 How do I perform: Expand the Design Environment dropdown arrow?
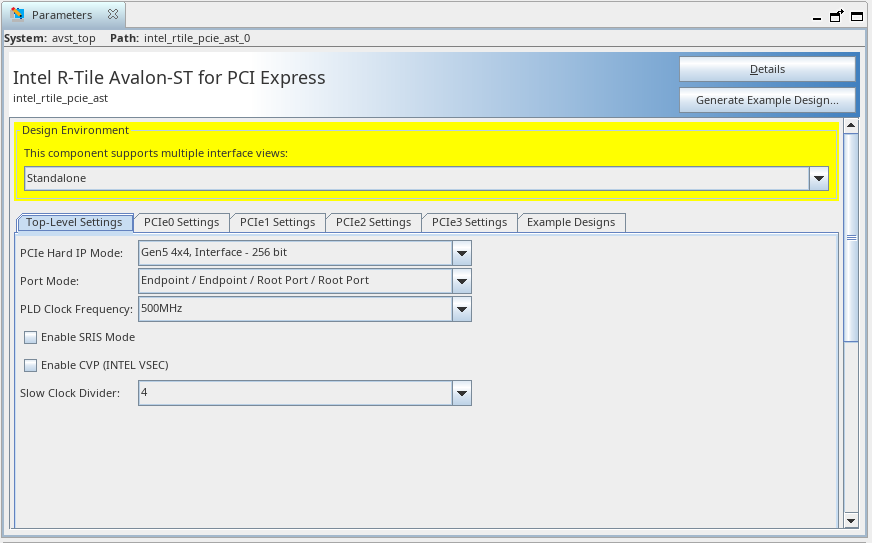click(x=819, y=179)
